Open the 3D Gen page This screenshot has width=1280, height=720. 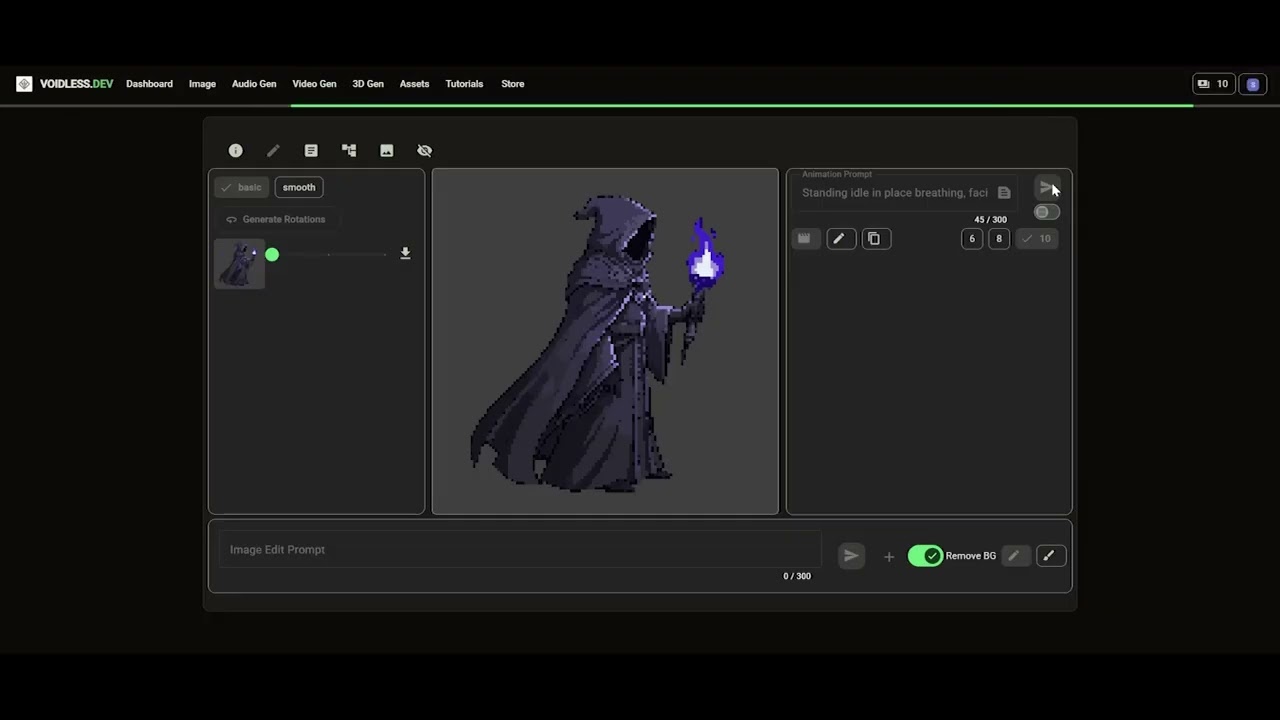[x=368, y=84]
